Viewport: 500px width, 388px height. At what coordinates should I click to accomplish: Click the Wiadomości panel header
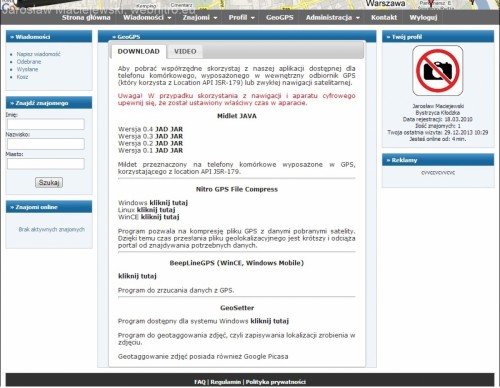[x=49, y=37]
